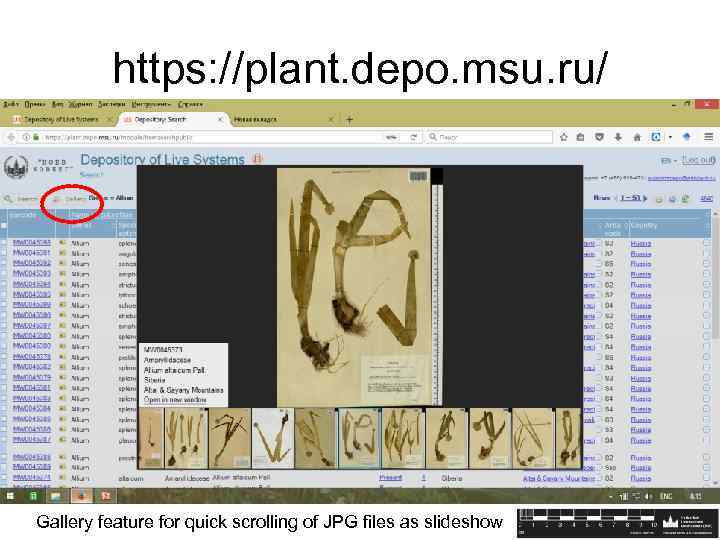This screenshot has height=540, width=720.
Task: Click the blue extension icon in toolbar
Action: 656,137
